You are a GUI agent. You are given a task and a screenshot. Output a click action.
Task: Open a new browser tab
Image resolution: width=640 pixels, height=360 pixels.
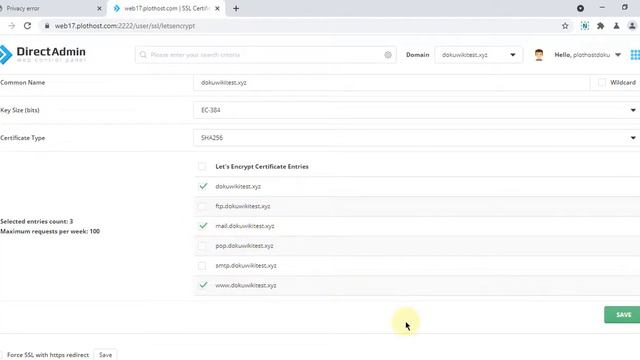[x=236, y=8]
